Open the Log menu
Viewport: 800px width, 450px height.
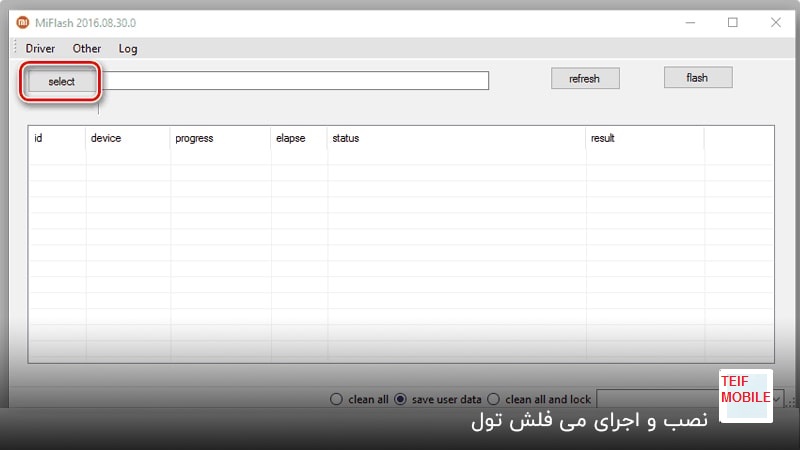pyautogui.click(x=128, y=48)
